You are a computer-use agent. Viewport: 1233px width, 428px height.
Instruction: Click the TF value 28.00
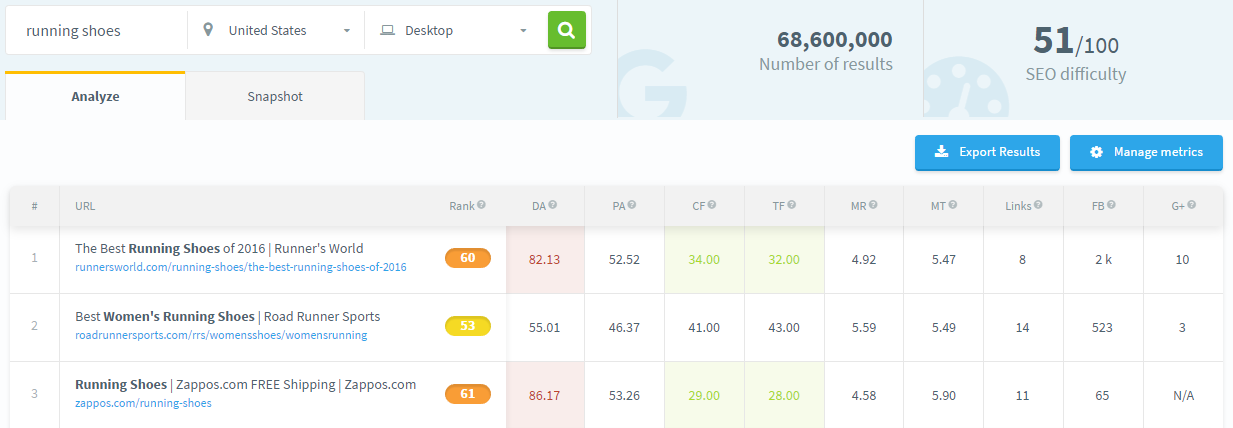(784, 395)
